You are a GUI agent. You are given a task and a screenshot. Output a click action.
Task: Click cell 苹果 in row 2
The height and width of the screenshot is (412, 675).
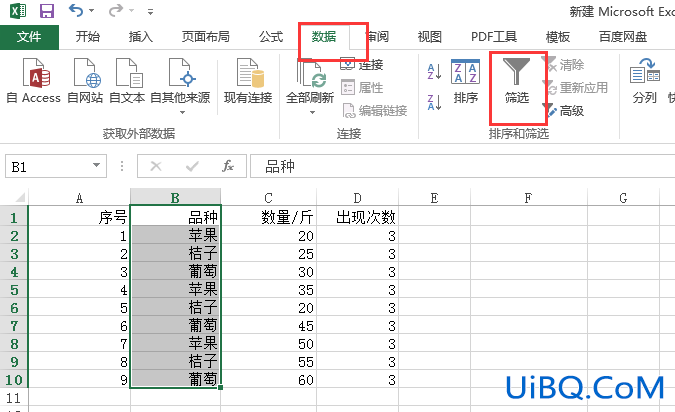(x=176, y=235)
